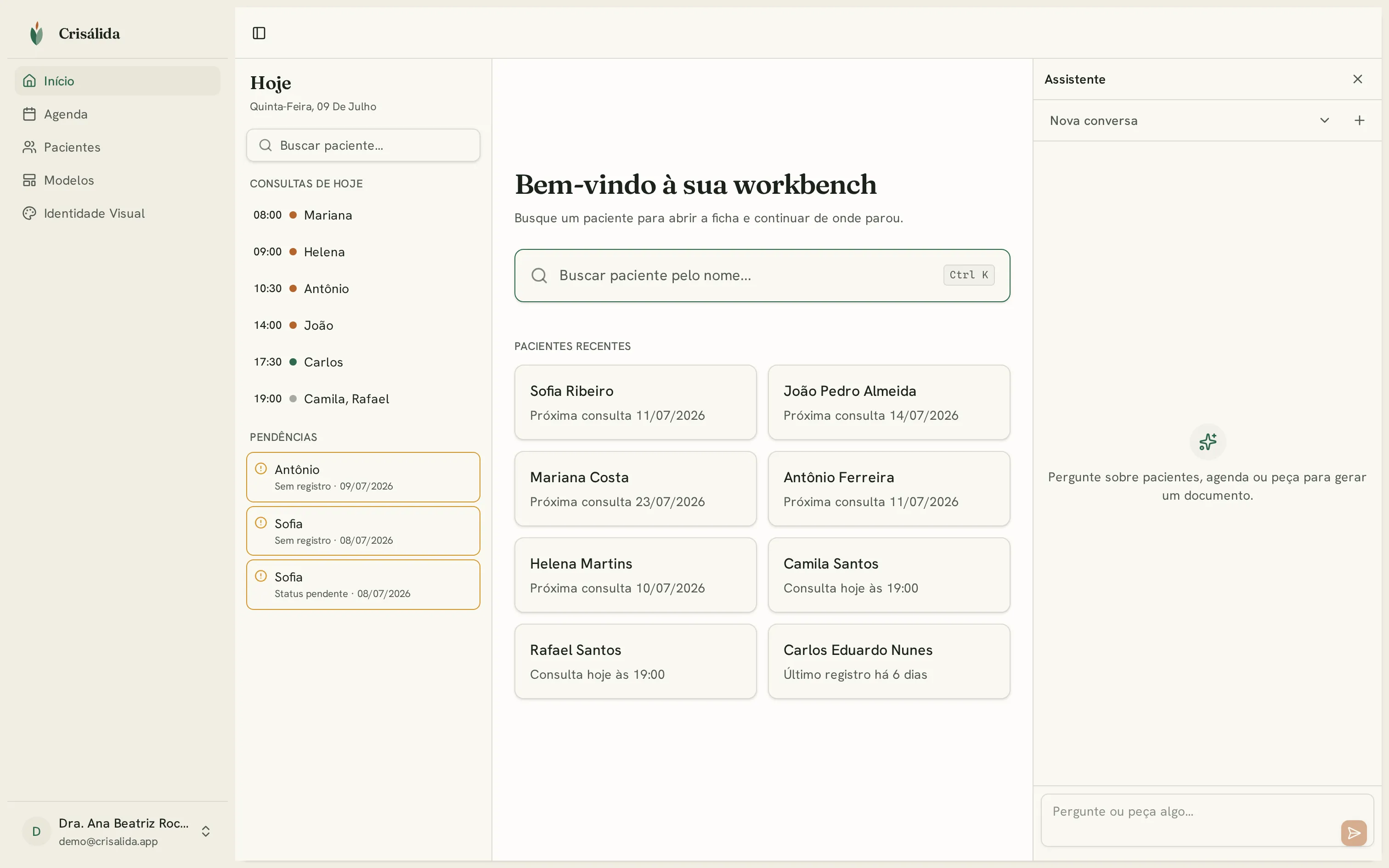The image size is (1389, 868).
Task: Go to Início menu item
Action: click(118, 81)
